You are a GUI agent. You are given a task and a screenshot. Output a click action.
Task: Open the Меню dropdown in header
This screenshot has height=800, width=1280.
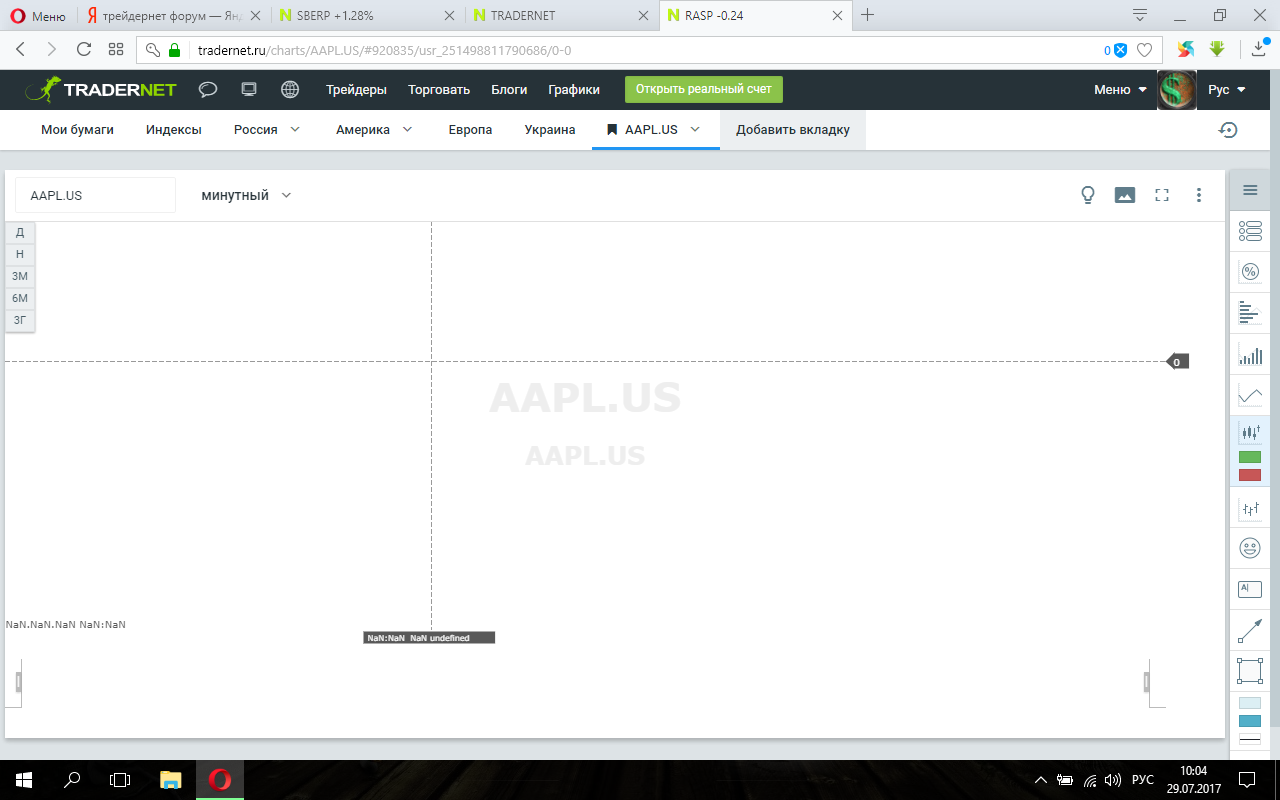tap(1120, 89)
